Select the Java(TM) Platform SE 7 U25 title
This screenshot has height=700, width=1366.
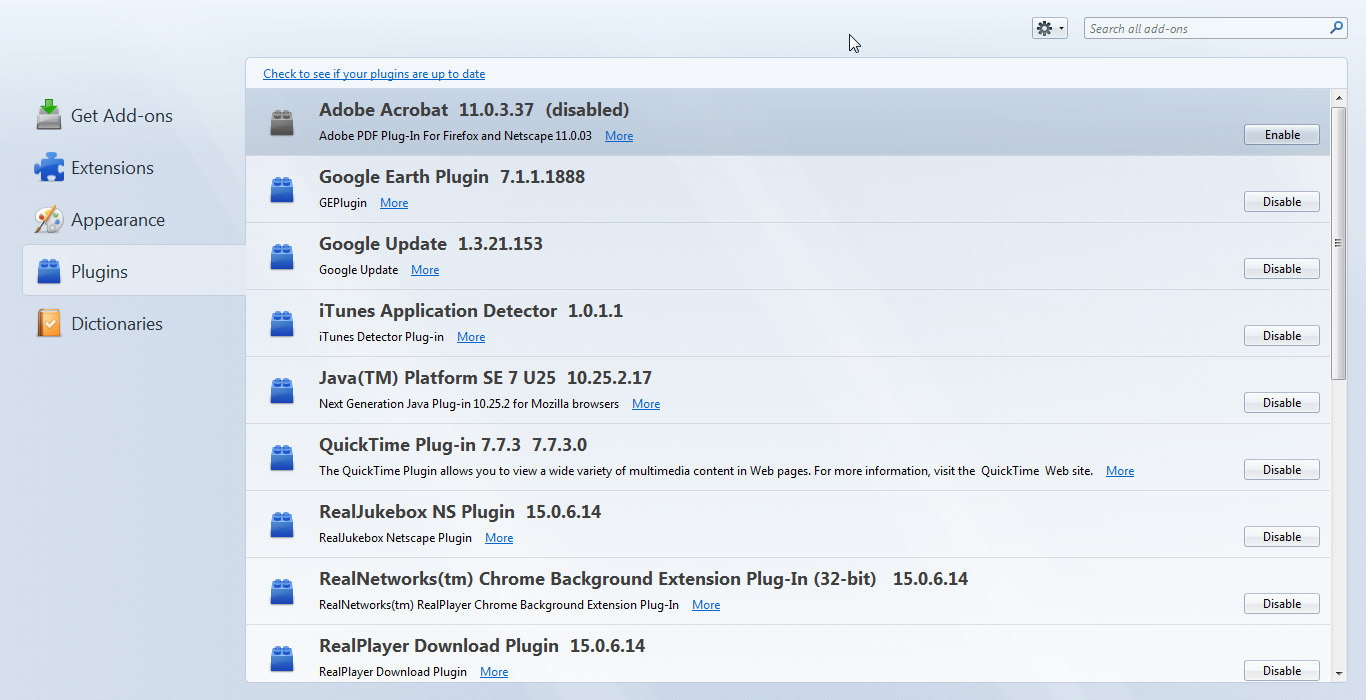tap(485, 378)
